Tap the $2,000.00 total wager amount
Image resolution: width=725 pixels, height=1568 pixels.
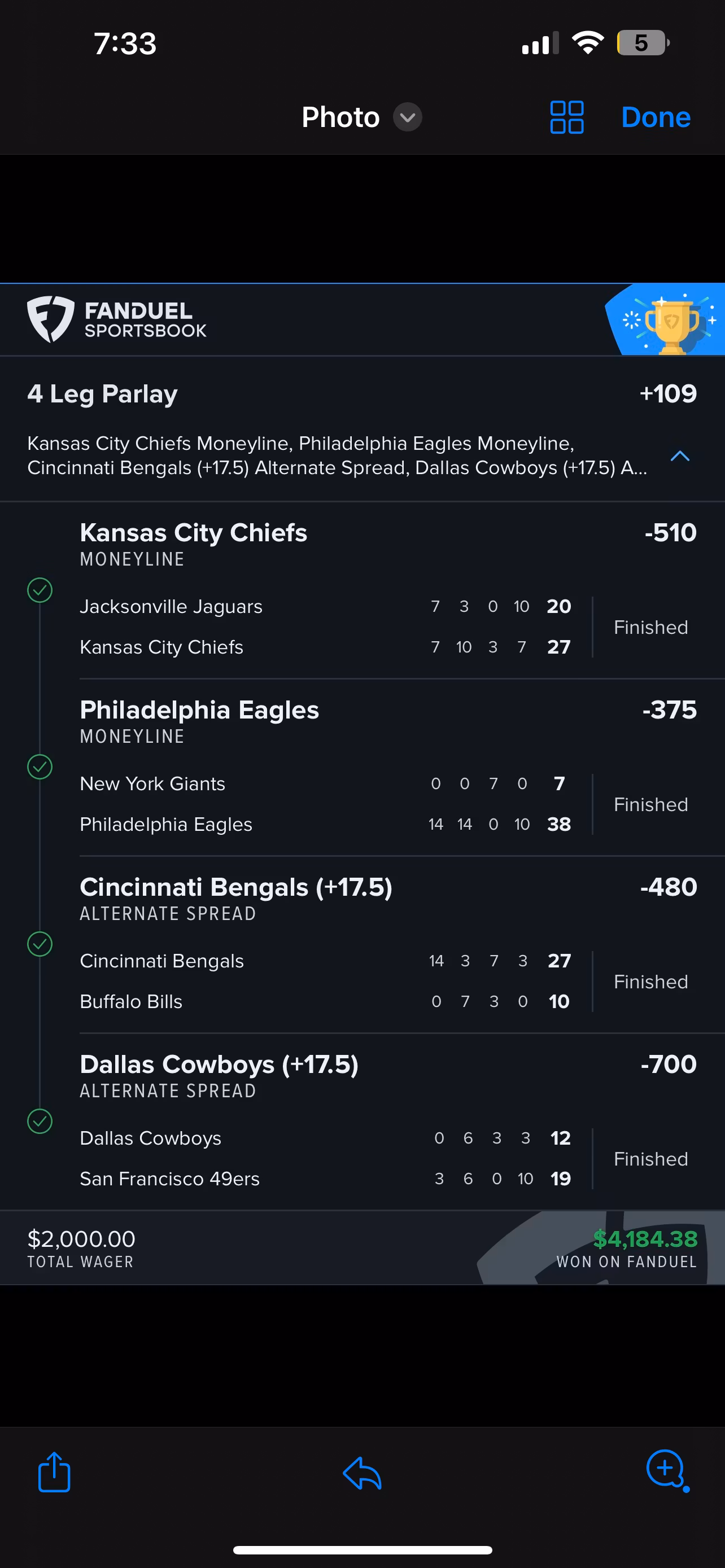[x=81, y=1239]
